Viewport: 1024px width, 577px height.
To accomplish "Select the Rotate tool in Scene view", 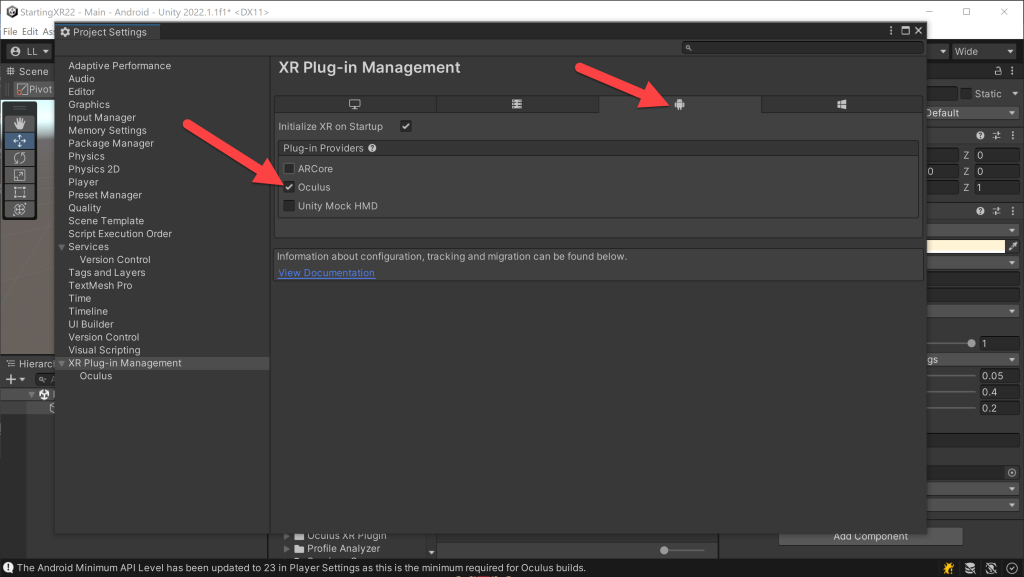I will tap(20, 157).
